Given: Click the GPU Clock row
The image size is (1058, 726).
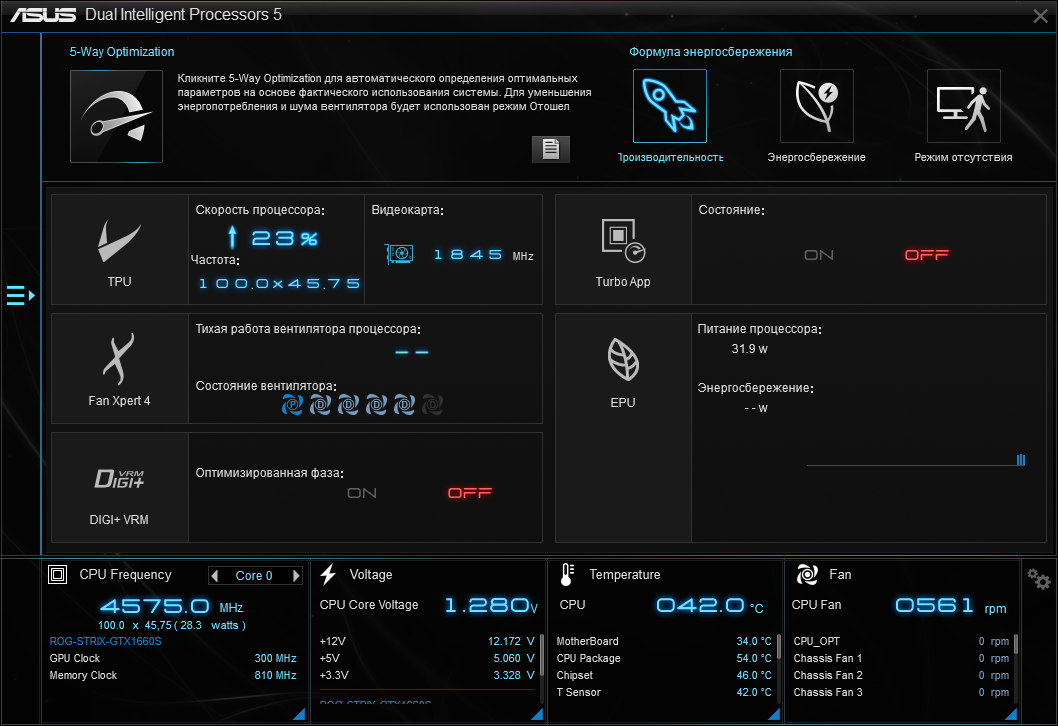Looking at the screenshot, I should point(173,658).
